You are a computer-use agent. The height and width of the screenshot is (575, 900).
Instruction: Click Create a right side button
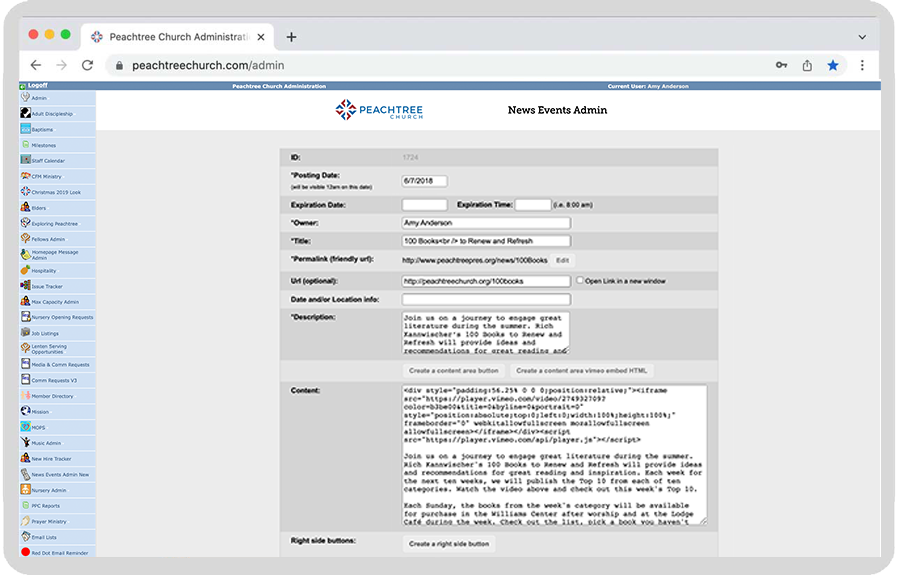[449, 544]
